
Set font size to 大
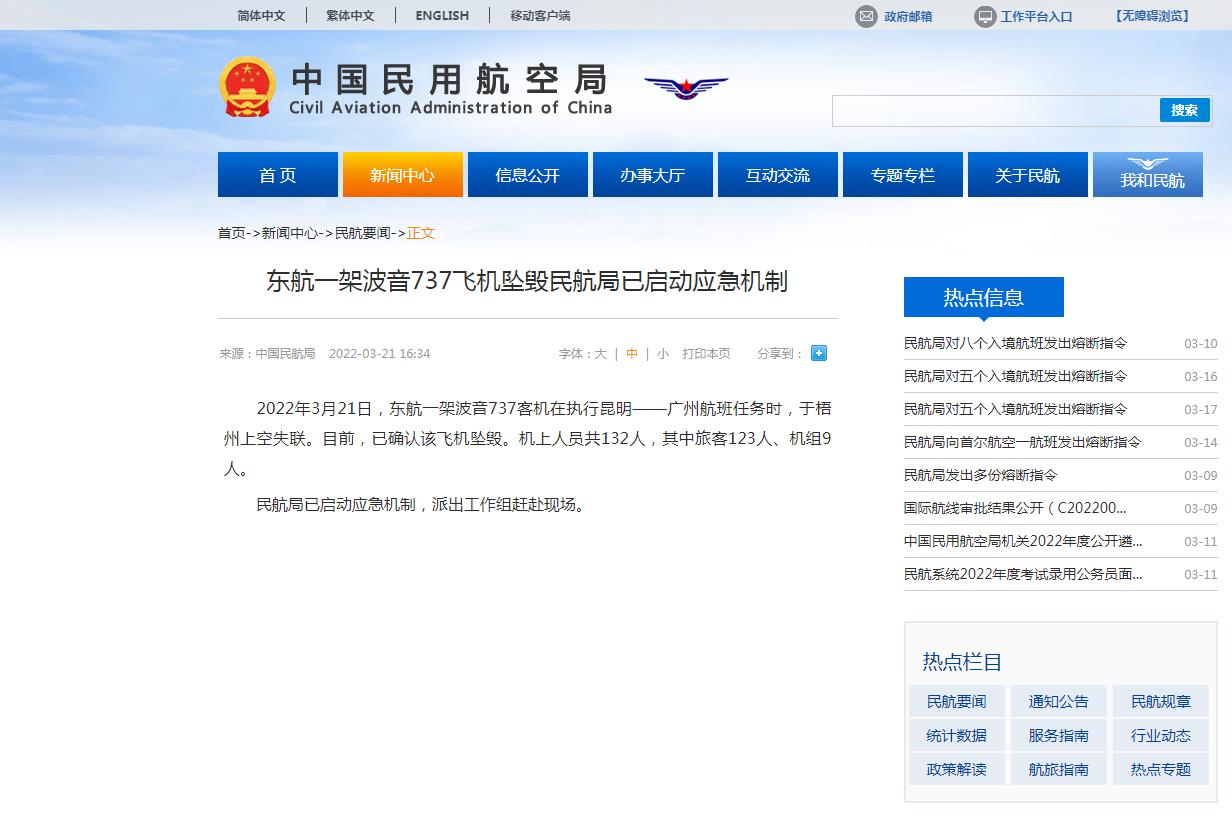[x=600, y=354]
